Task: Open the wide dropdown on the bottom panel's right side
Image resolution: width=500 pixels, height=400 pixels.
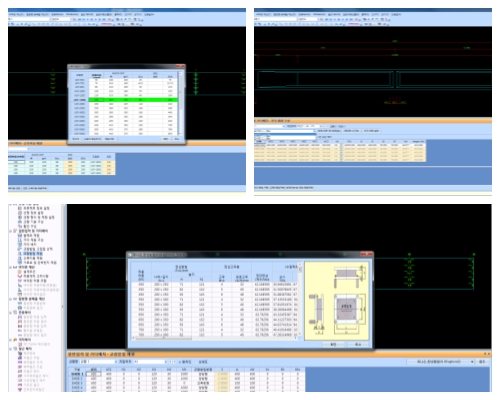Action: 441,362
